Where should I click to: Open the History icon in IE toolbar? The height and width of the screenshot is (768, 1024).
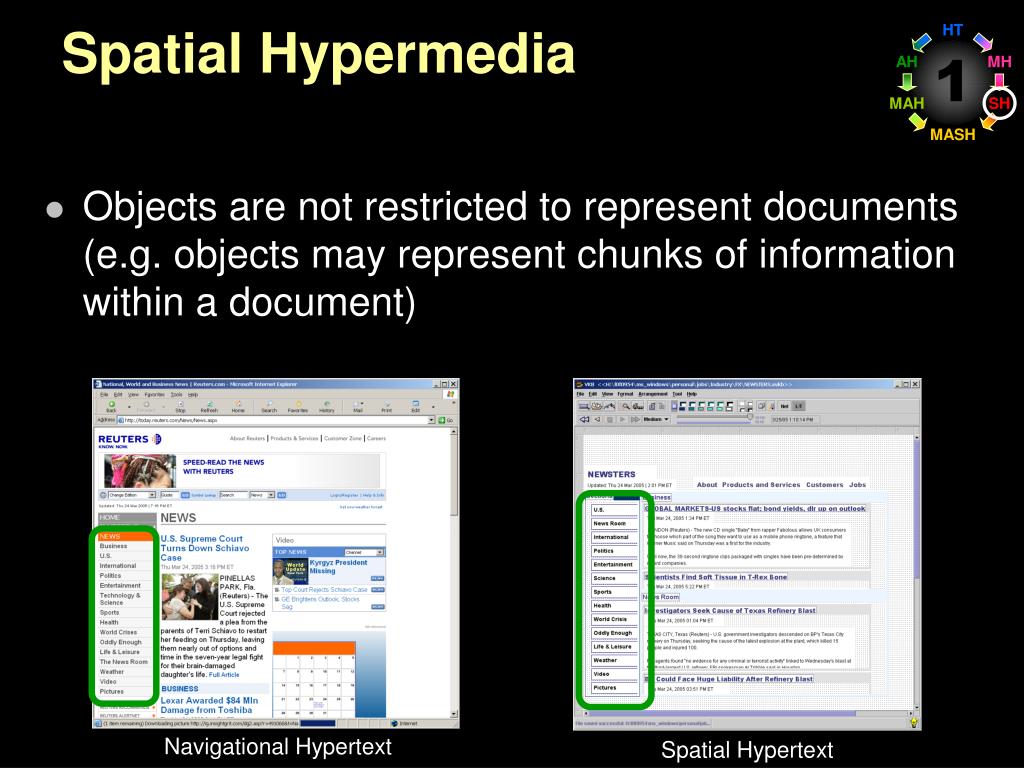pos(327,406)
